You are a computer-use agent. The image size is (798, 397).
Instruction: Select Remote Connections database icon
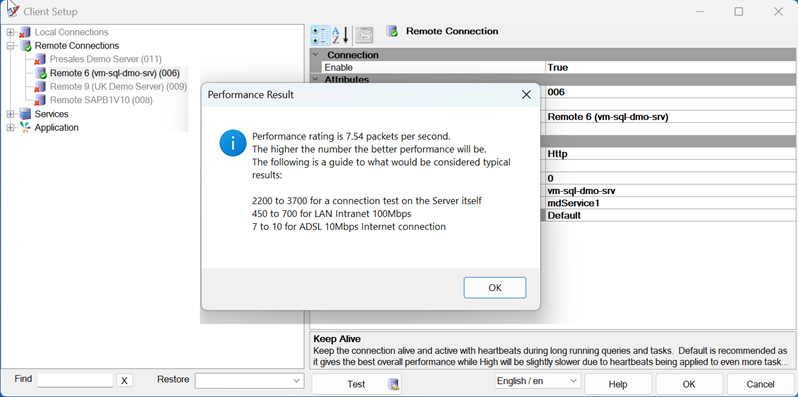[25, 46]
